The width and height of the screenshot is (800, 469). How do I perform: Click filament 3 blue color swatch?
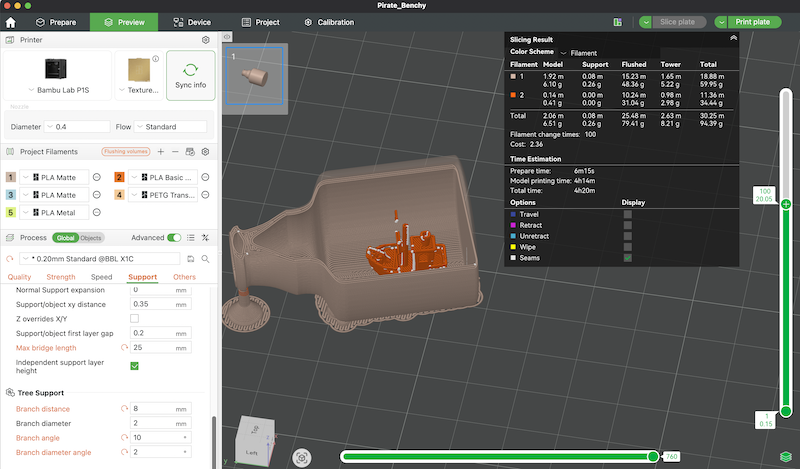(x=11, y=194)
